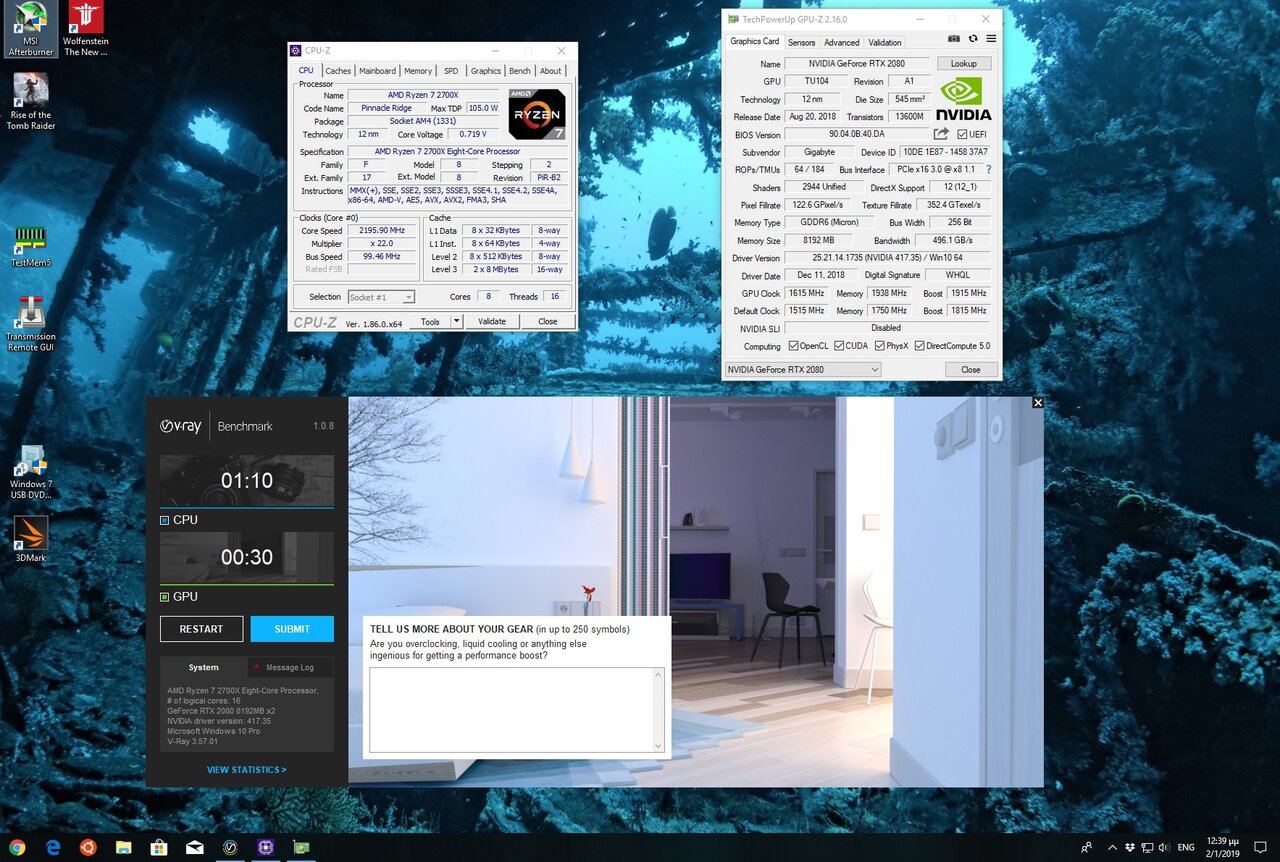Click GPU-Z screenshot camera icon
The width and height of the screenshot is (1280, 862).
coord(954,38)
